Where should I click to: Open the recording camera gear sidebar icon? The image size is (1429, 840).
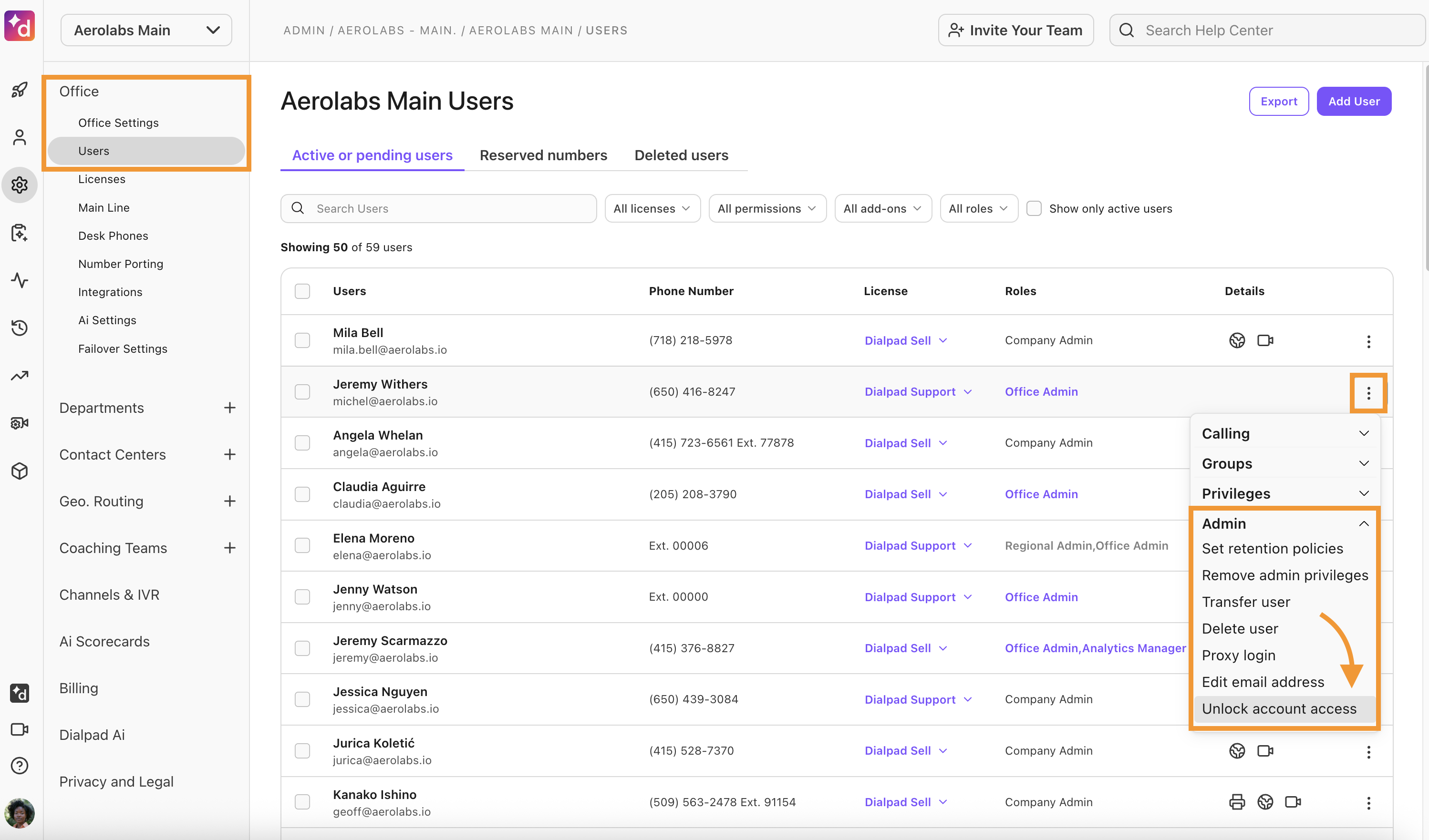(x=19, y=423)
